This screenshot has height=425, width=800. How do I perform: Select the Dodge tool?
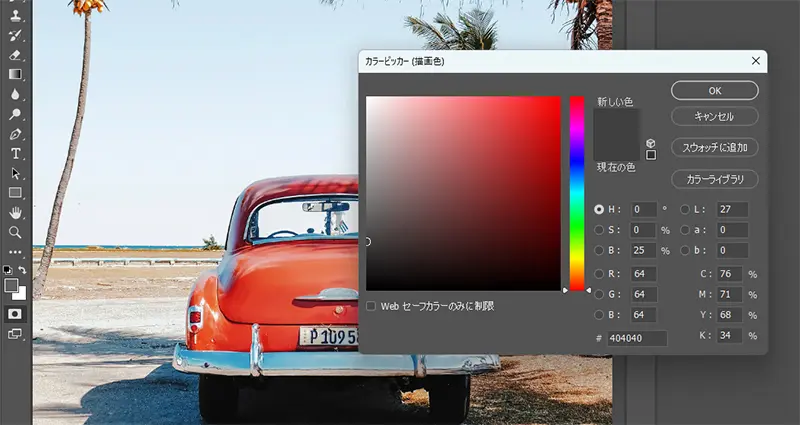pyautogui.click(x=15, y=114)
